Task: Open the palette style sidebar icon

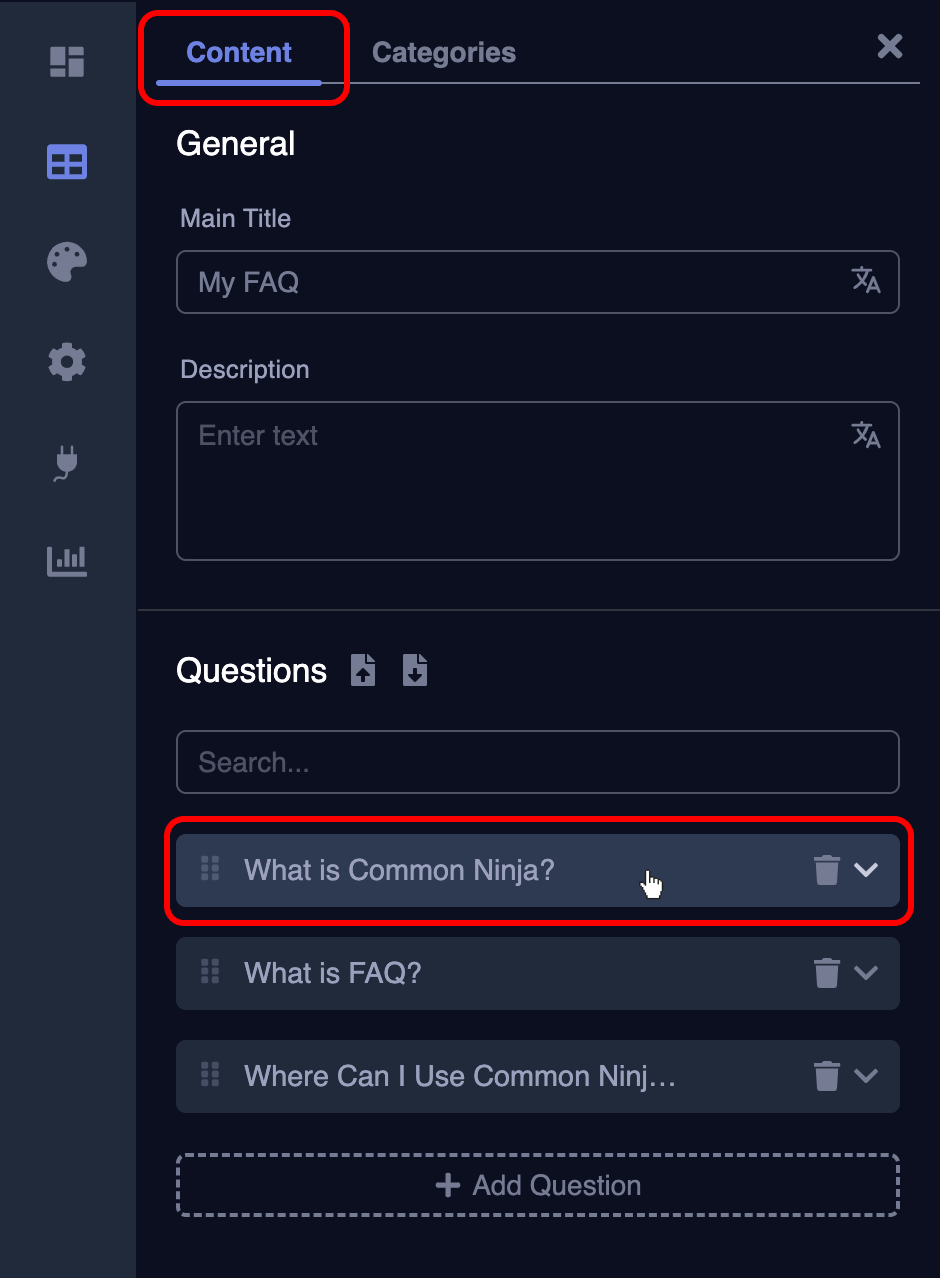Action: point(67,263)
